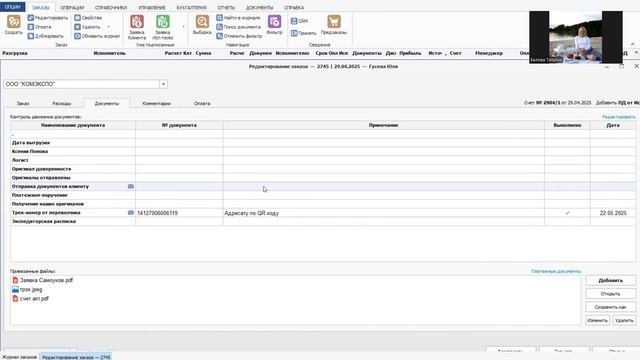Select file трек.jpeg
640x360 pixels.
[x=27, y=289]
